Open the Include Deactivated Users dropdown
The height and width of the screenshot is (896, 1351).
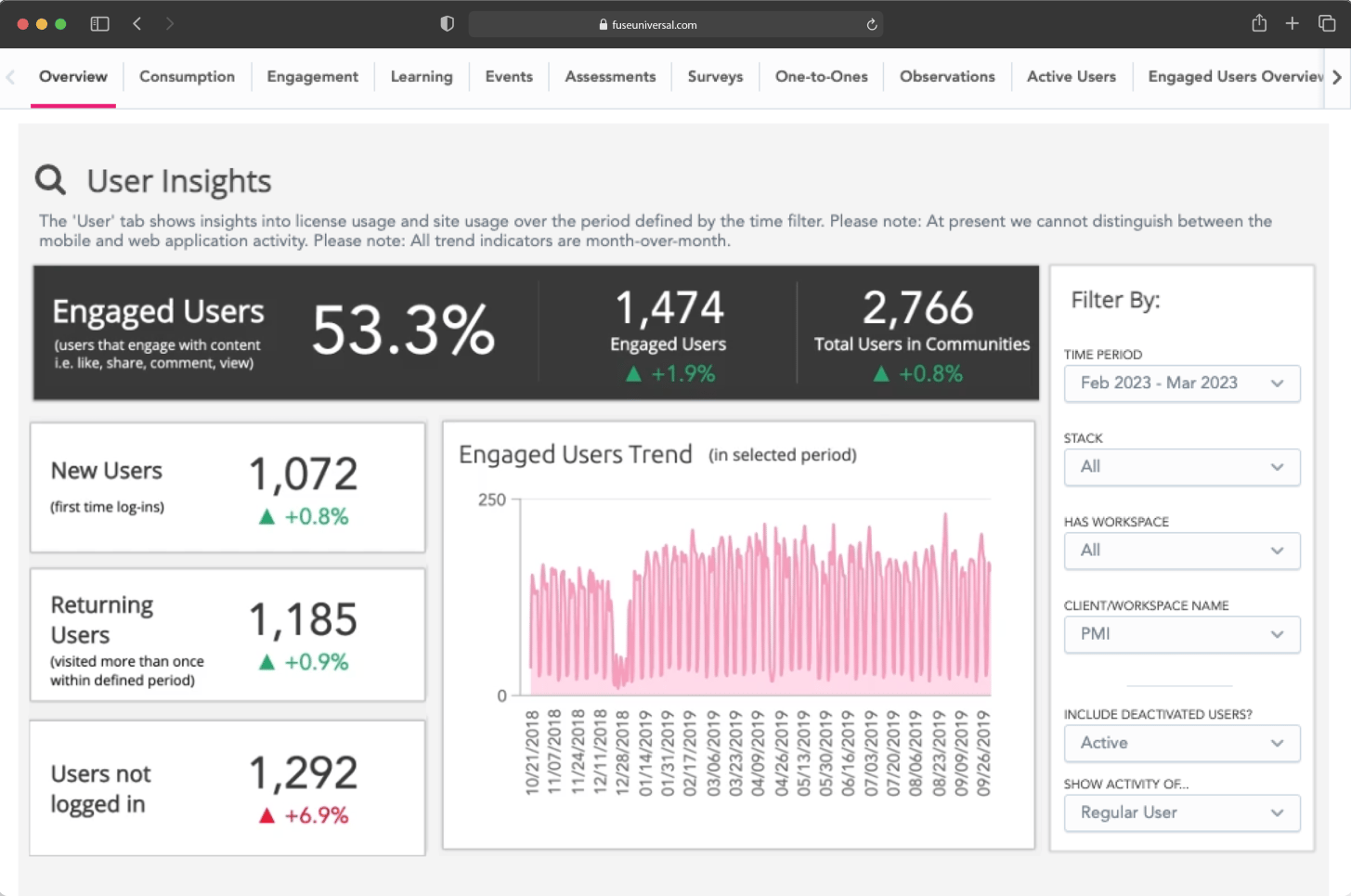point(1182,743)
